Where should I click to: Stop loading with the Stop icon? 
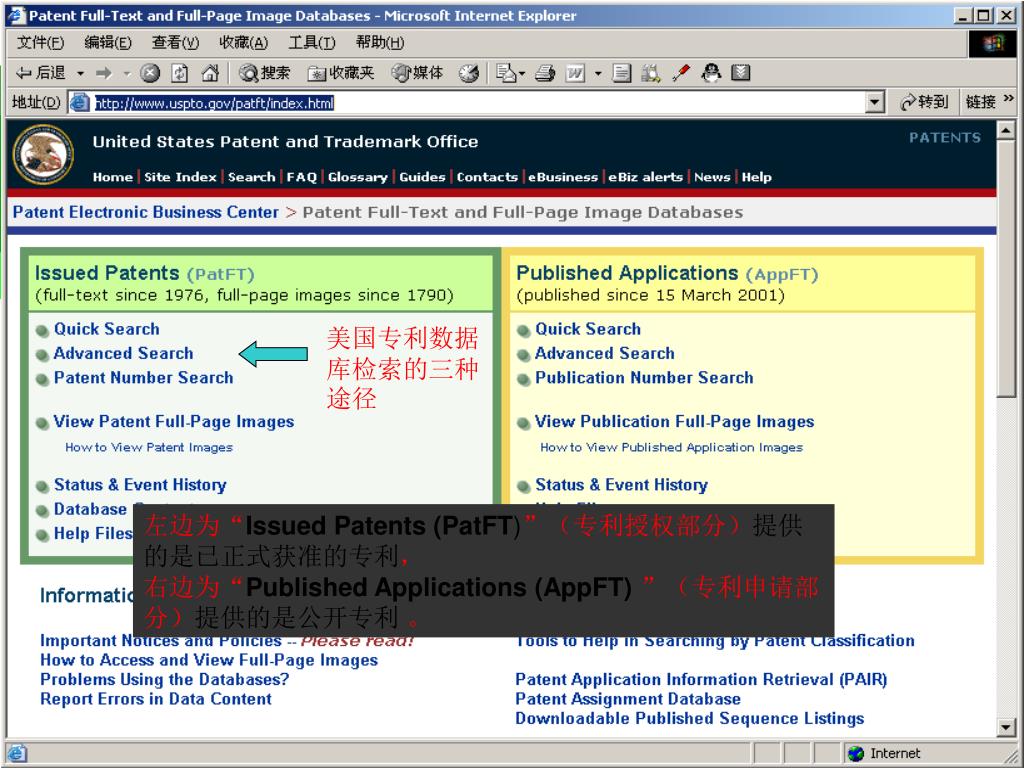(x=150, y=72)
